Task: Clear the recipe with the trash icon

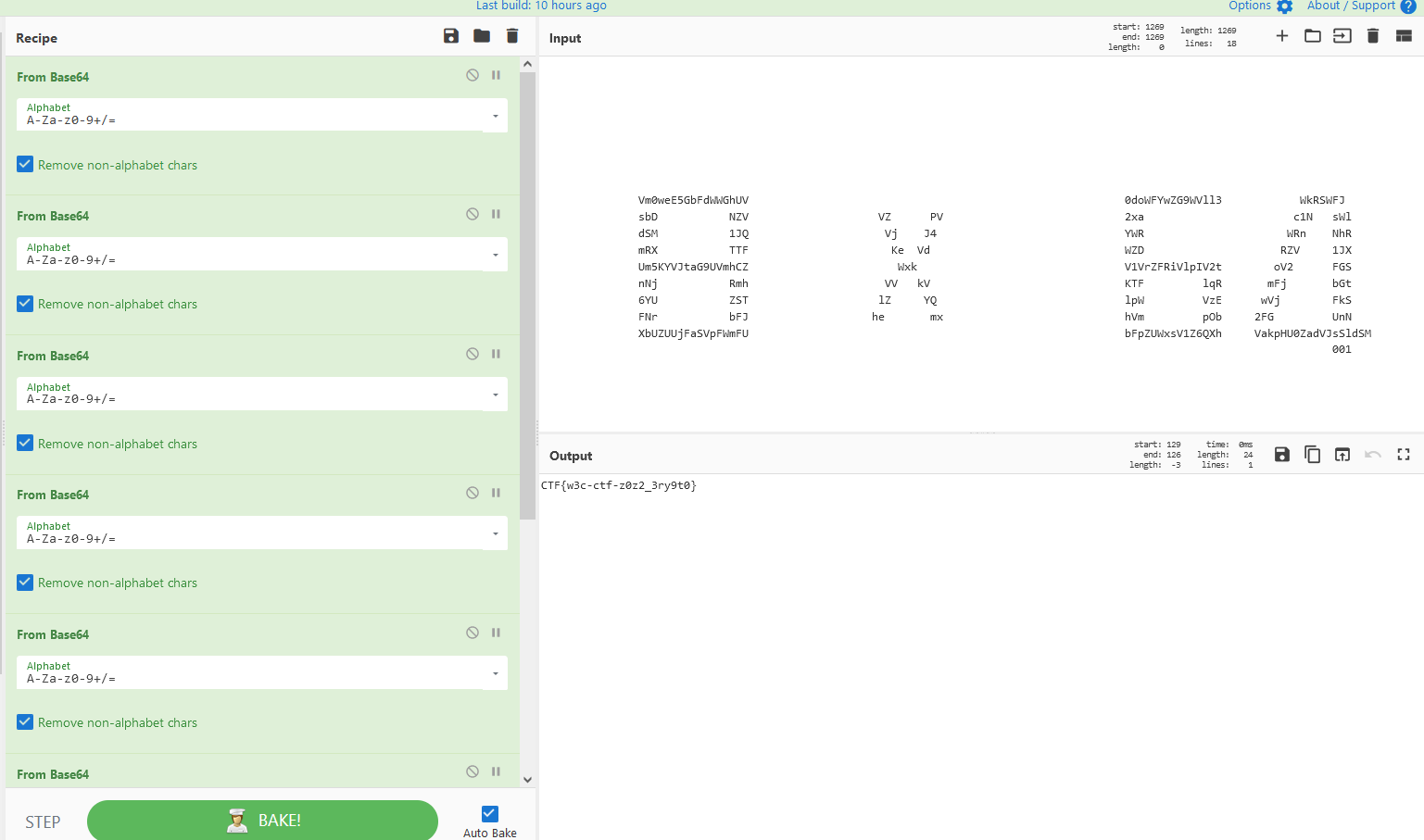Action: 512,36
